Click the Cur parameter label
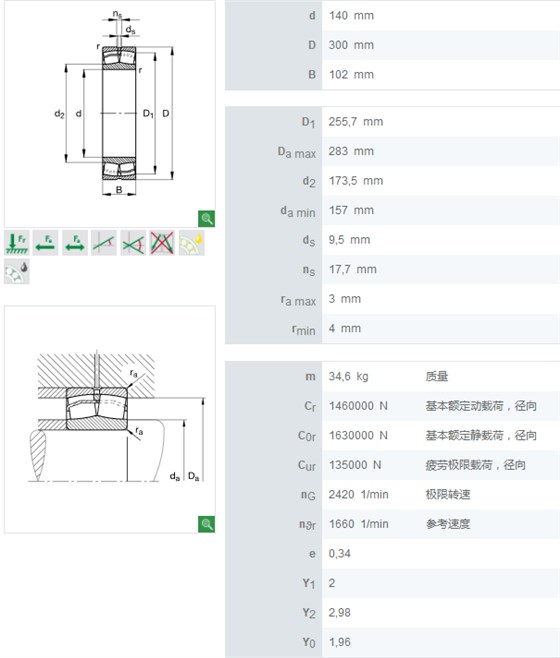 pyautogui.click(x=307, y=466)
